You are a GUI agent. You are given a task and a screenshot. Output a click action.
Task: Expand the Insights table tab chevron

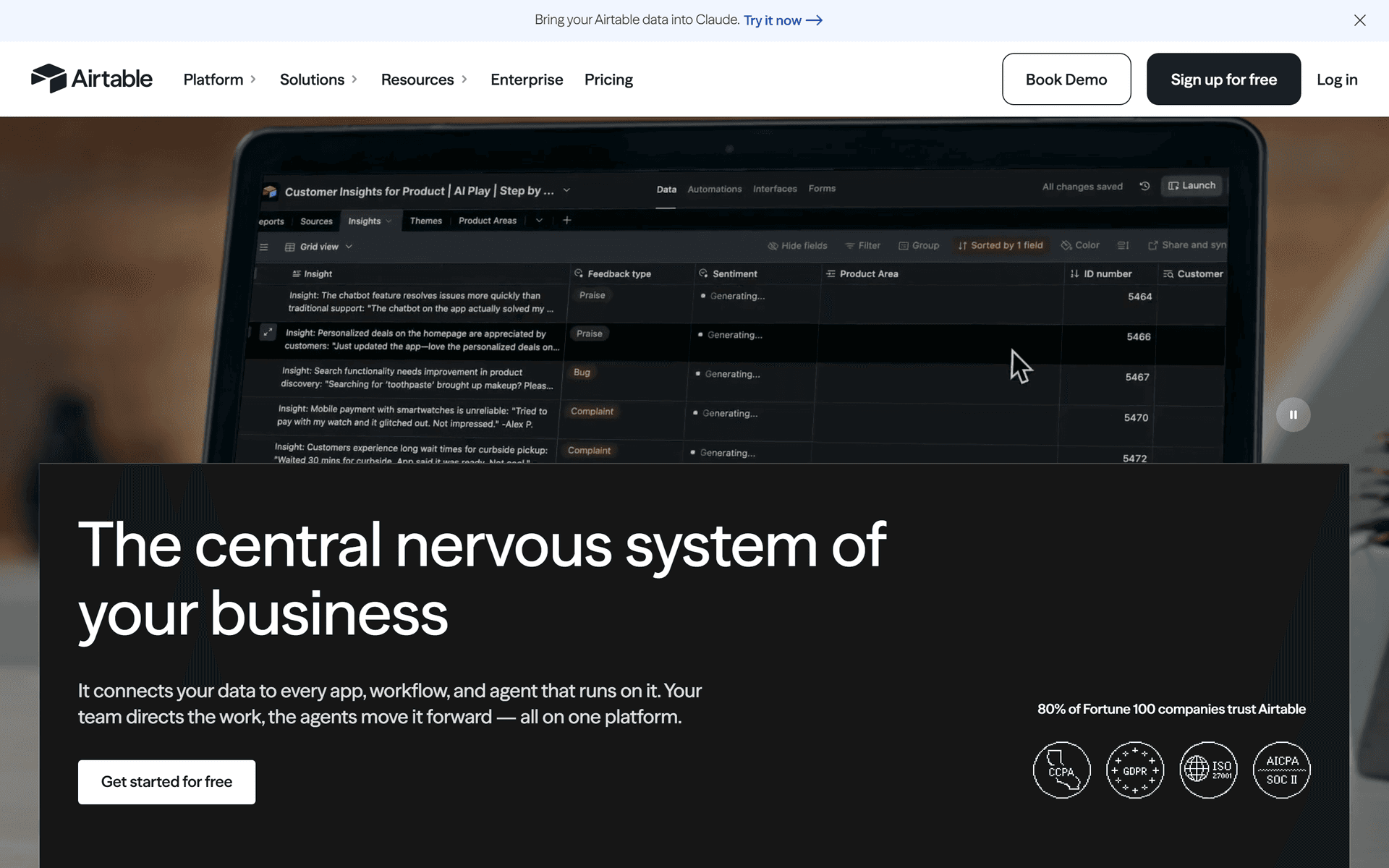coord(388,221)
